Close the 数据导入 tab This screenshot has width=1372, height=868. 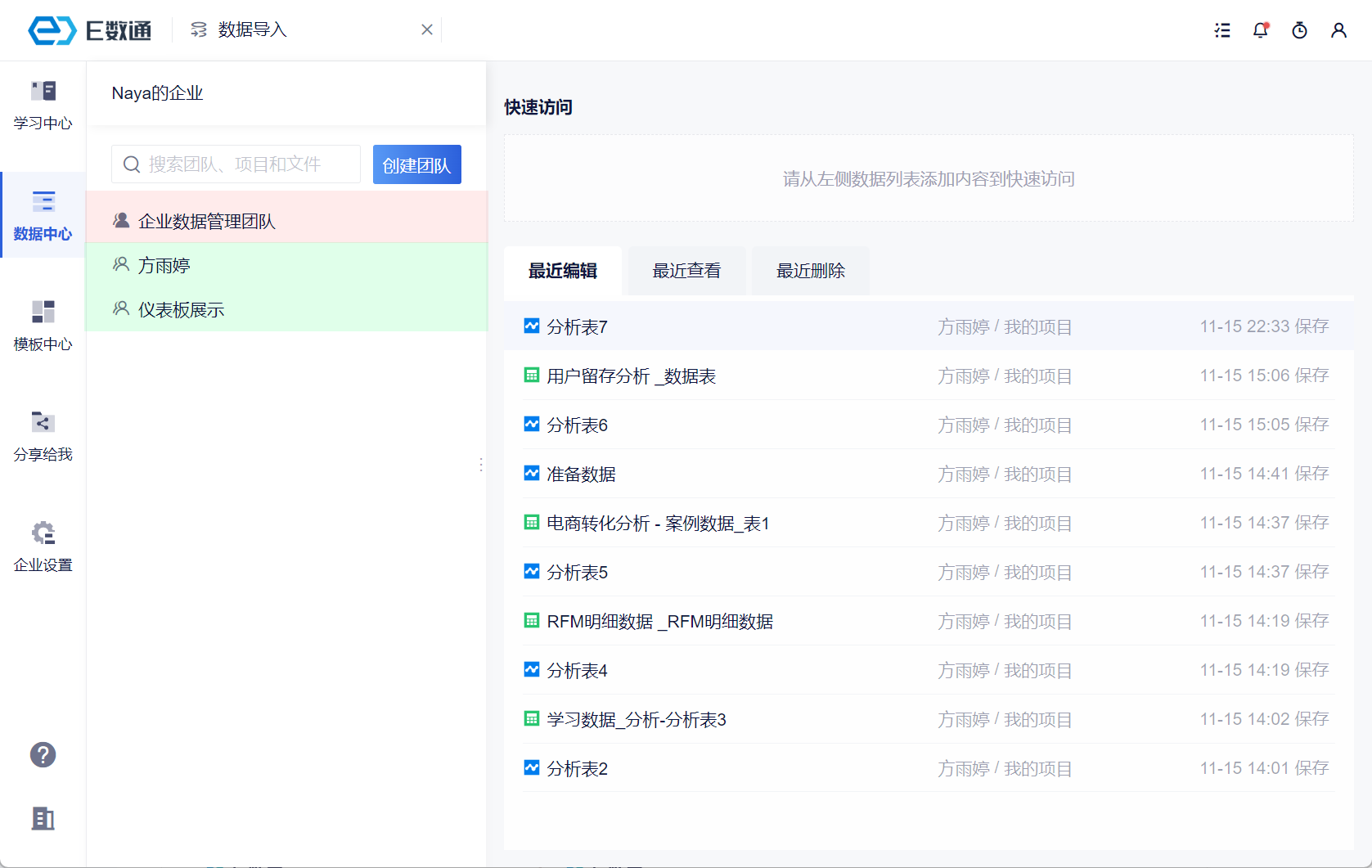427,30
